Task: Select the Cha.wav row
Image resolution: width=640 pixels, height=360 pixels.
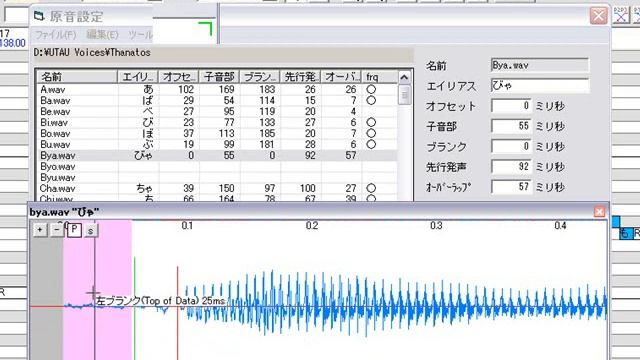Action: click(x=217, y=189)
